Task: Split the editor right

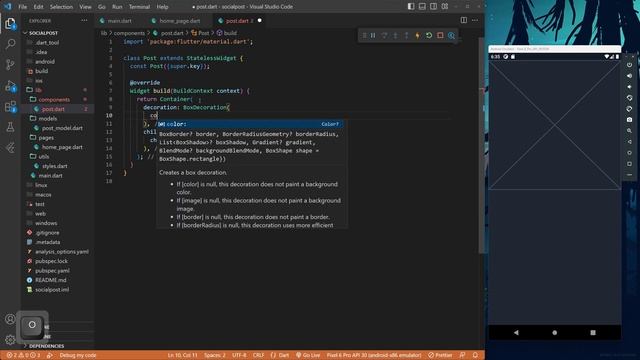Action: (x=464, y=20)
